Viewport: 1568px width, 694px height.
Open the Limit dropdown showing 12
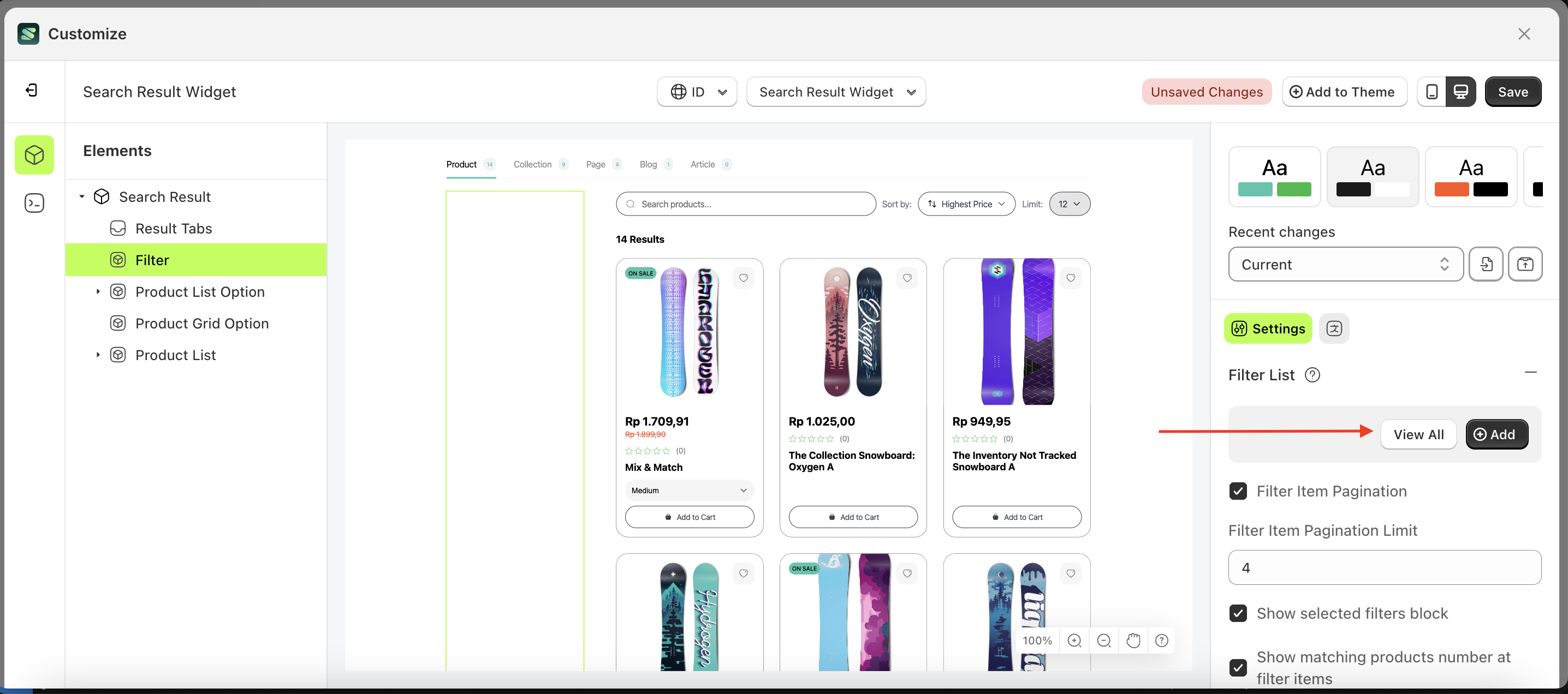pos(1070,204)
